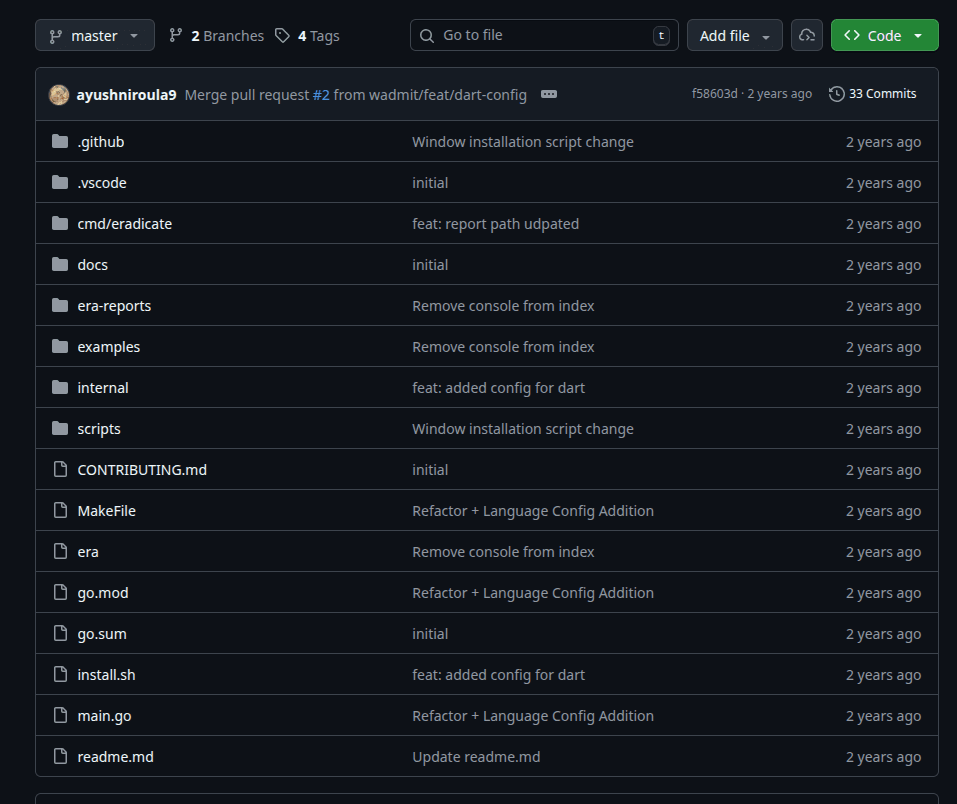This screenshot has height=804, width=957.
Task: Open the master branch dropdown
Action: 95,35
